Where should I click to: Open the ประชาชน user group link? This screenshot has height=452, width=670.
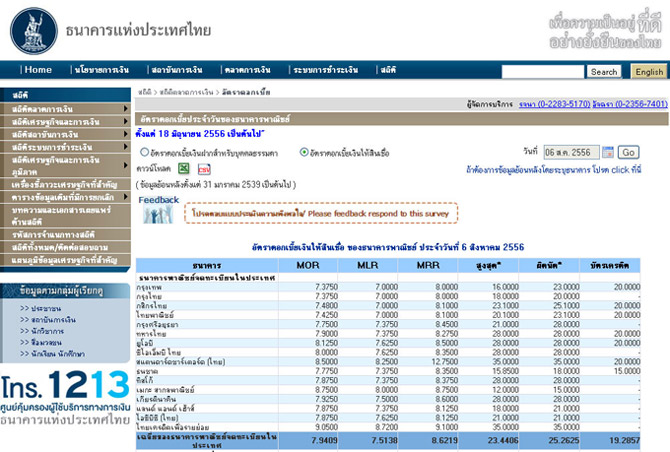pos(47,311)
